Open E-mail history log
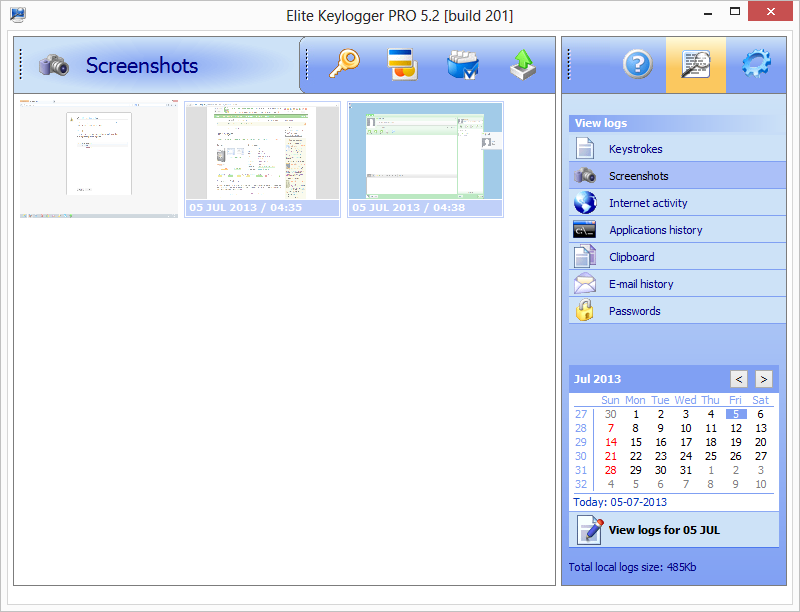Viewport: 800px width, 612px height. pyautogui.click(x=641, y=284)
